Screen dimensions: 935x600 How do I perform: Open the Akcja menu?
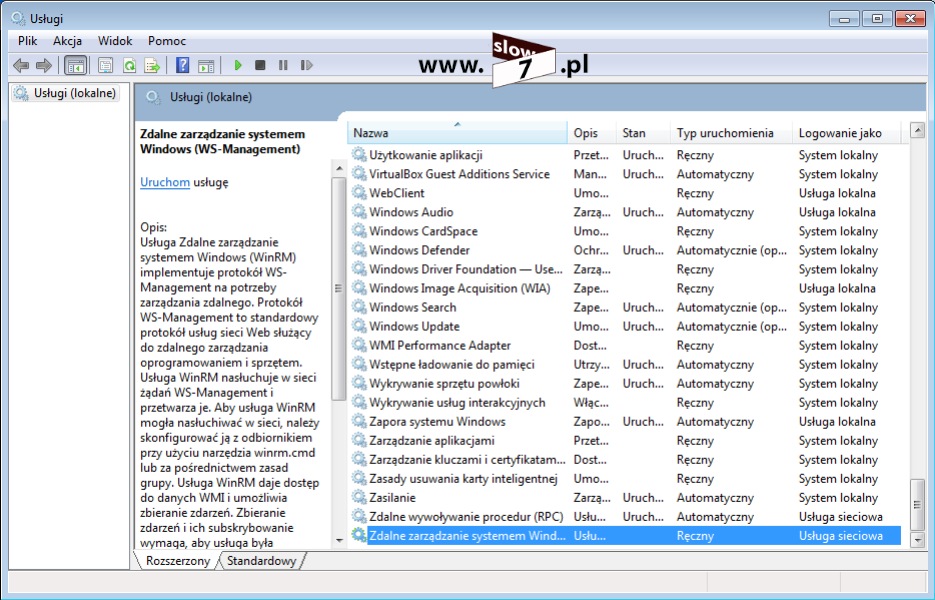[67, 41]
